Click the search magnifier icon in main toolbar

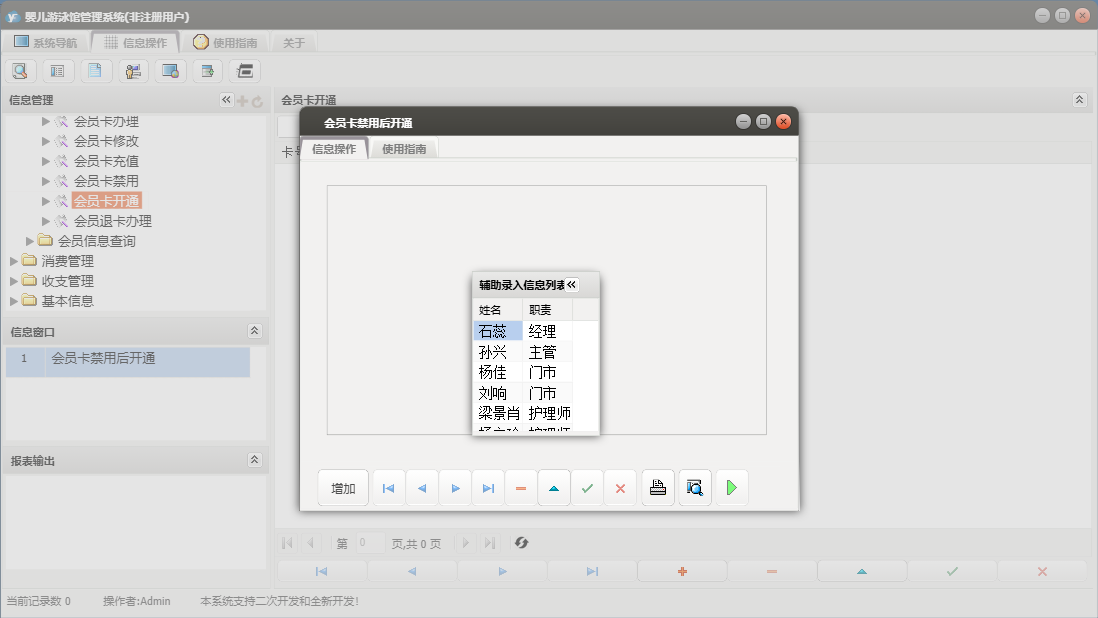coord(20,71)
